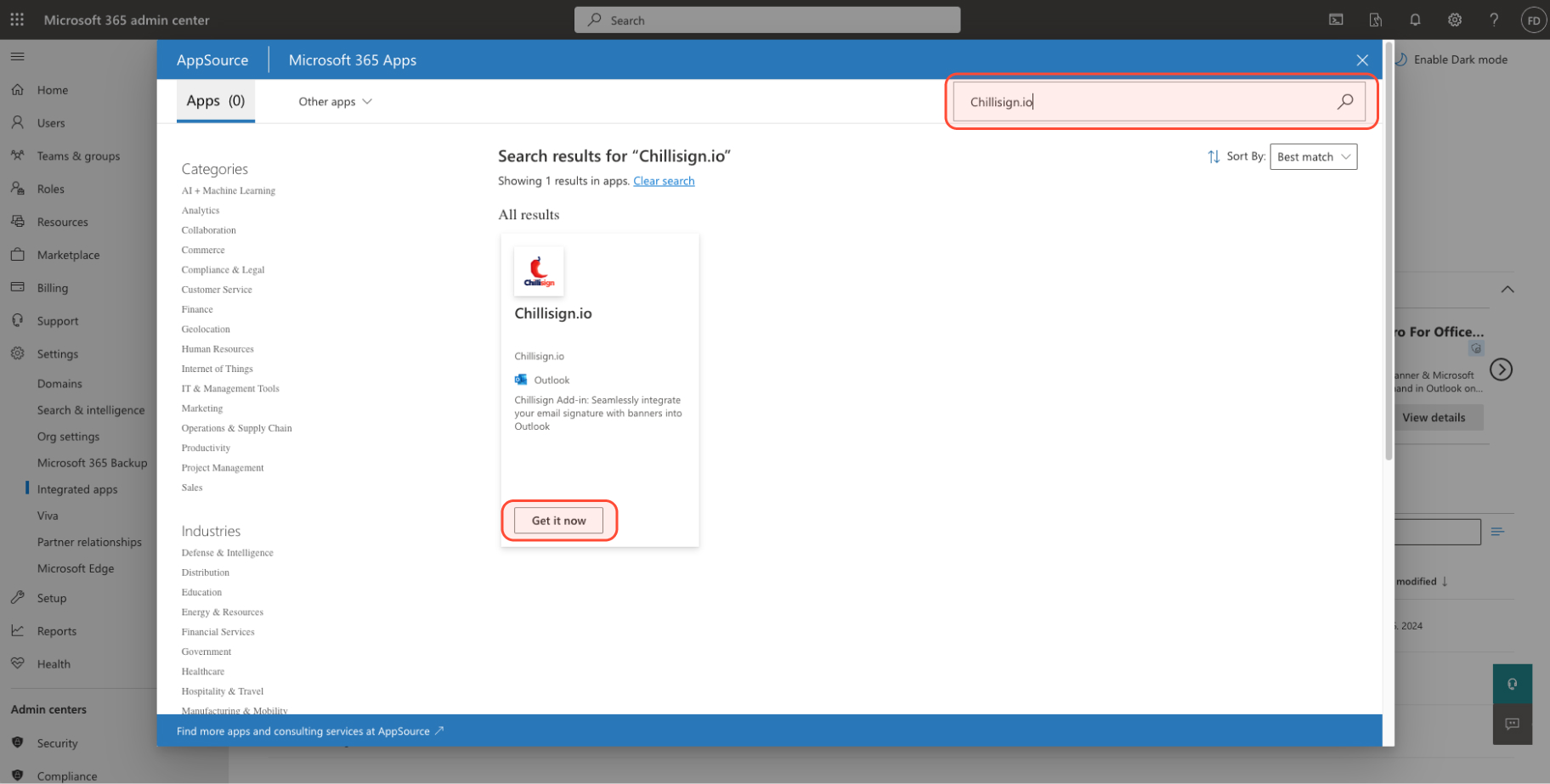Screen dimensions: 1550x784
Task: Select Financial Services industry
Action: click(x=218, y=632)
